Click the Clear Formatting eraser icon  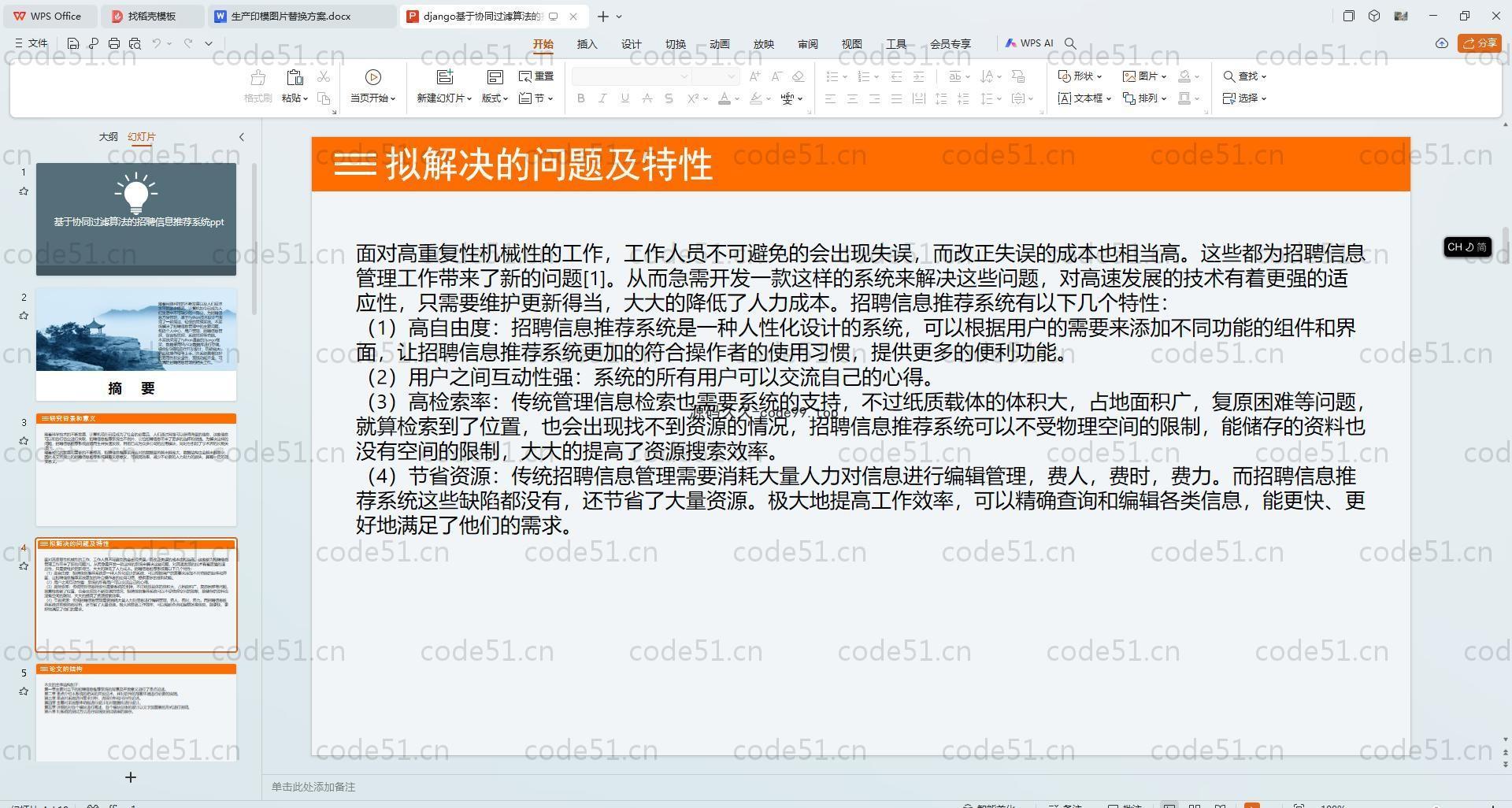[x=798, y=76]
